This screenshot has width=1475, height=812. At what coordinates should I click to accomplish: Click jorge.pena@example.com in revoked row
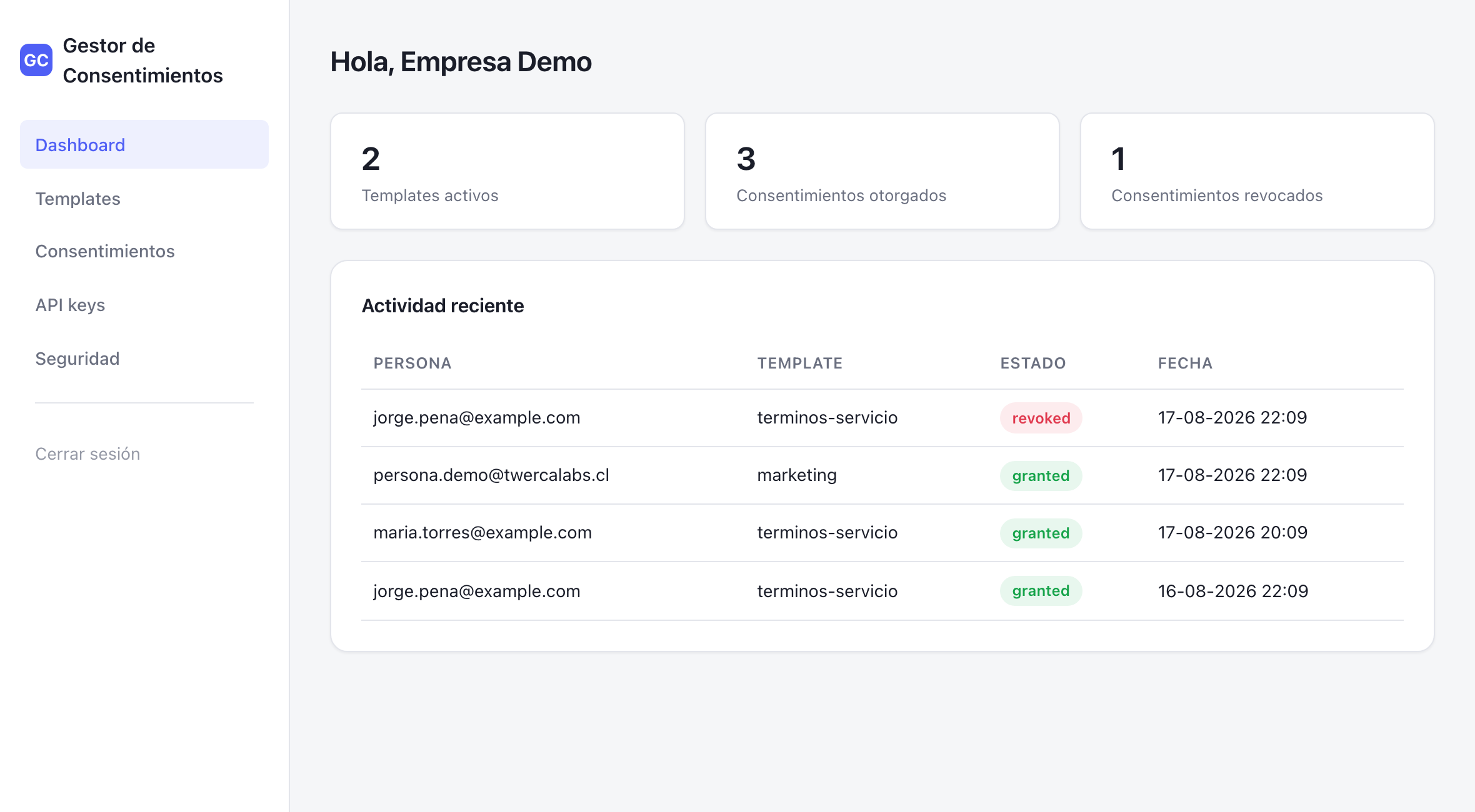477,417
